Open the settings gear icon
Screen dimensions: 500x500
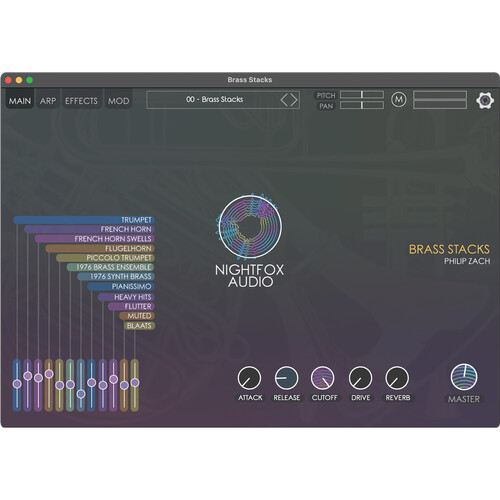[x=485, y=100]
